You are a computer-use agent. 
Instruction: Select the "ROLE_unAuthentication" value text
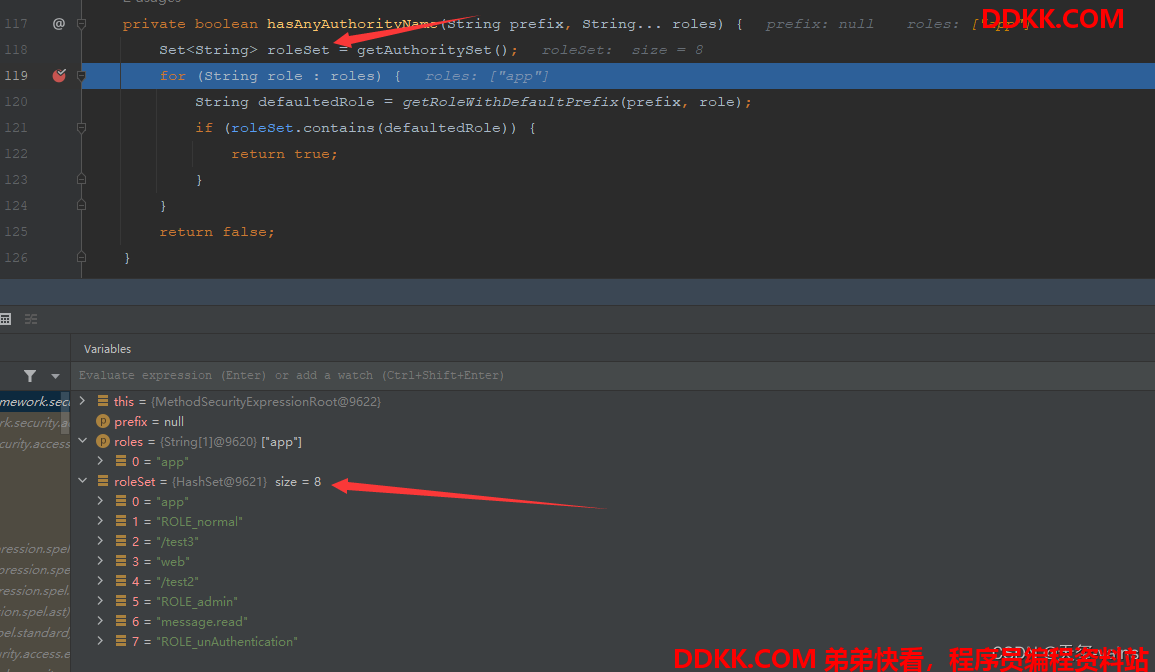pyautogui.click(x=227, y=642)
